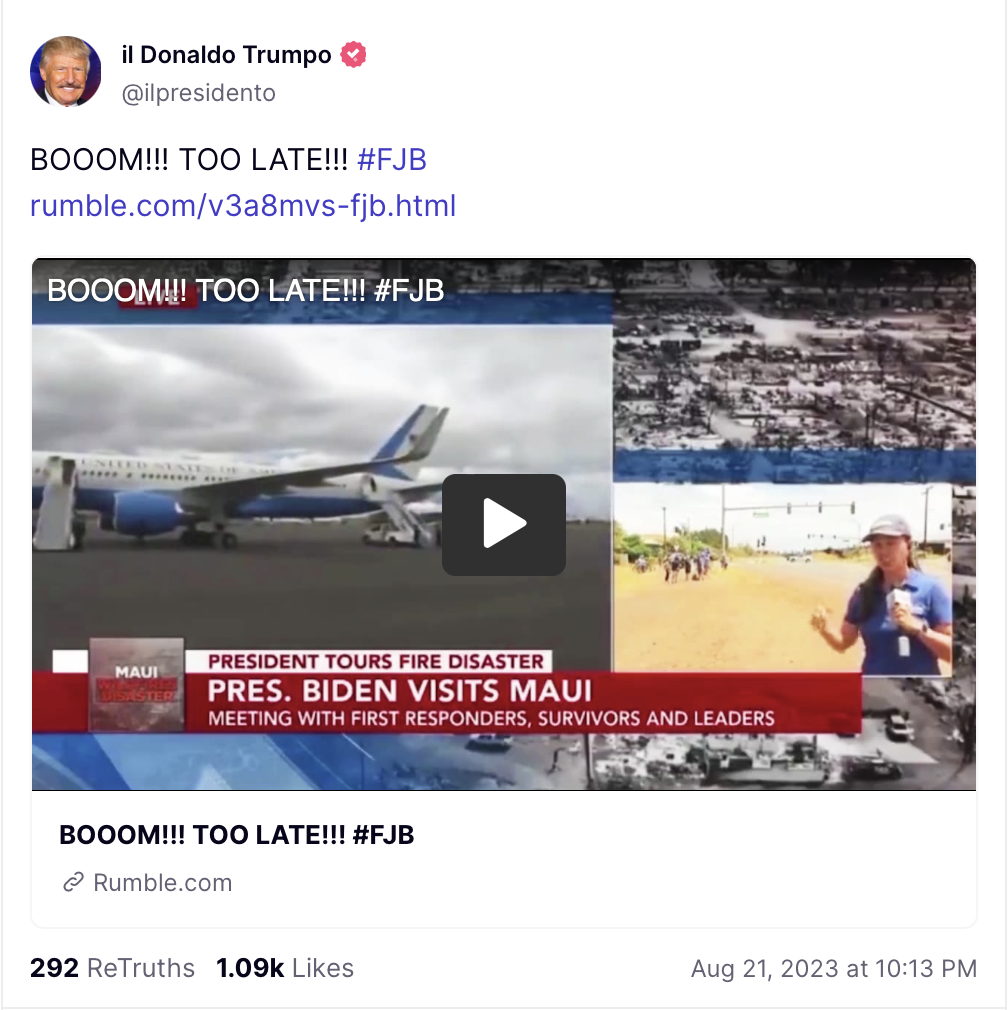This screenshot has width=1008, height=1010.
Task: Click the reporter inset in the thumbnail
Action: pyautogui.click(x=782, y=578)
